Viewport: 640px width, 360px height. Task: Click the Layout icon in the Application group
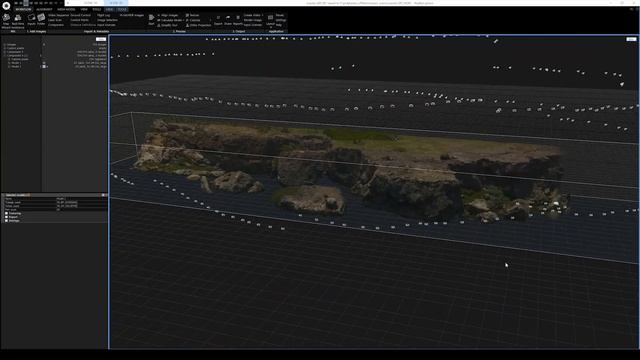270,18
